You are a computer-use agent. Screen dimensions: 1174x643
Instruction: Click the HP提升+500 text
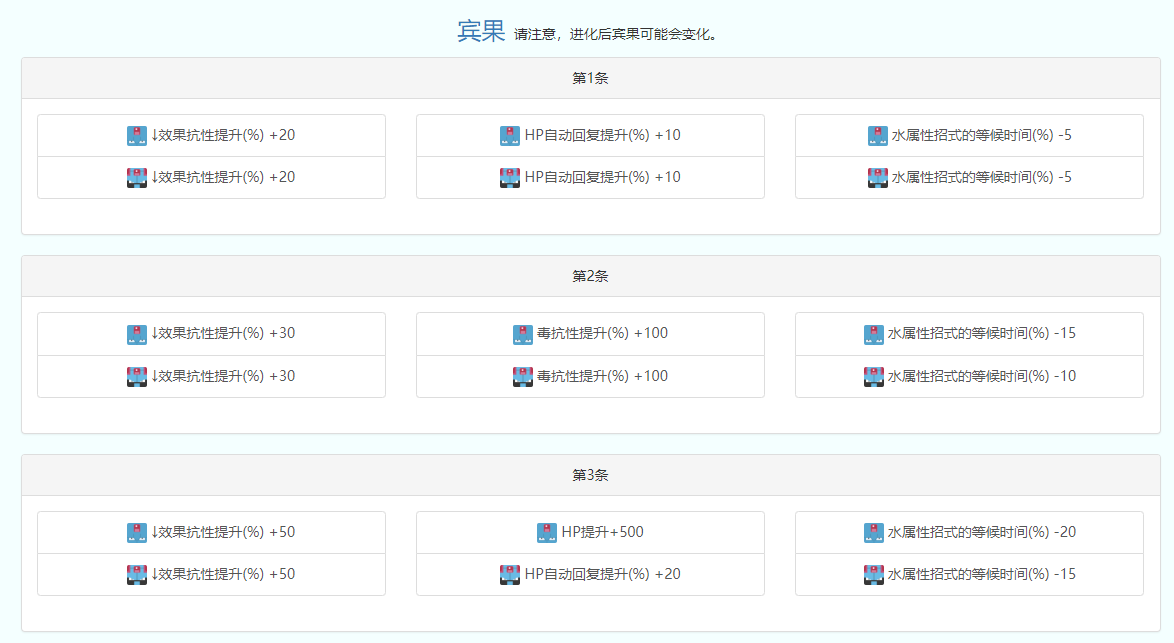(x=602, y=532)
